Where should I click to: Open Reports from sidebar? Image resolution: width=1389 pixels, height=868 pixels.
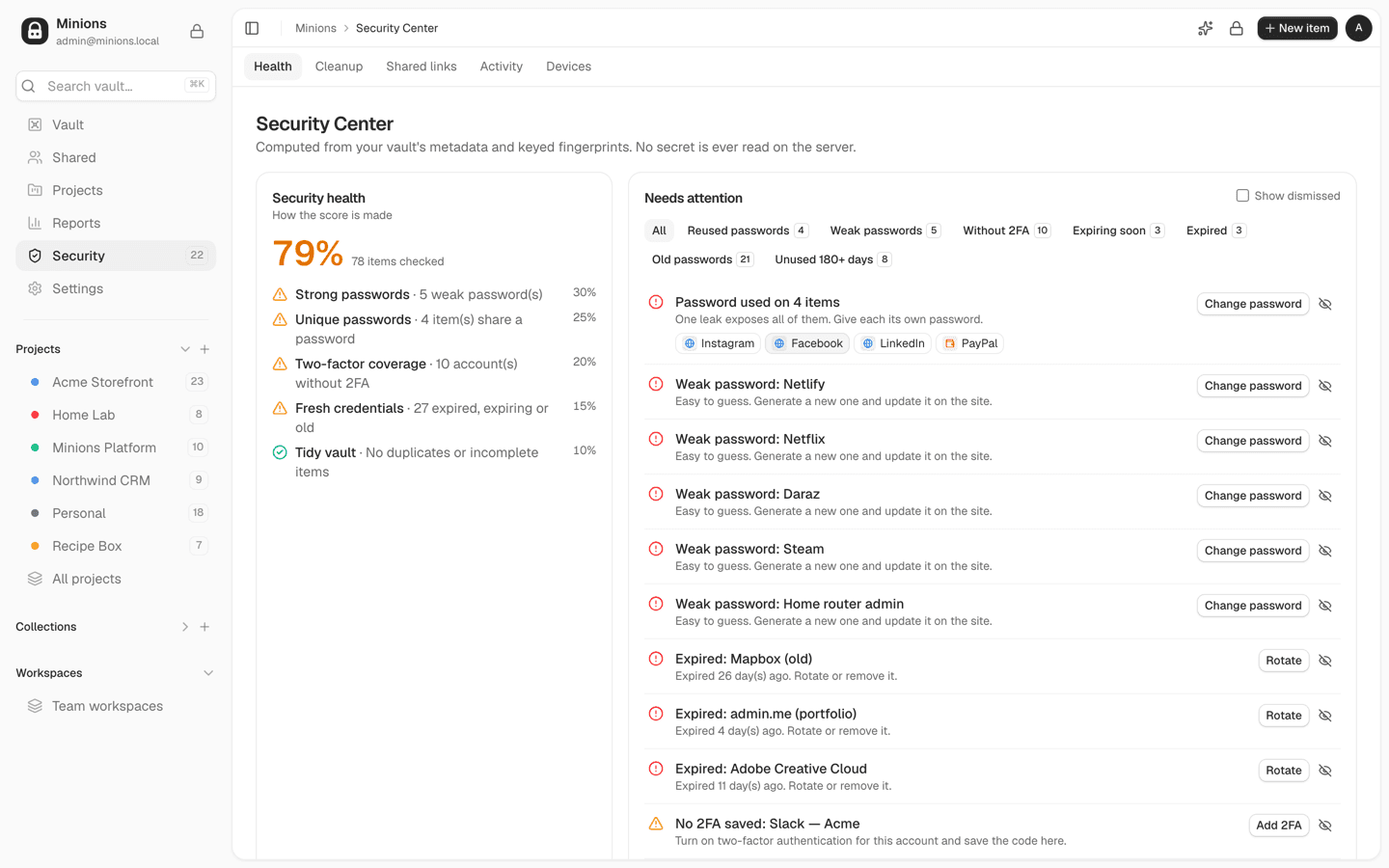(x=116, y=223)
